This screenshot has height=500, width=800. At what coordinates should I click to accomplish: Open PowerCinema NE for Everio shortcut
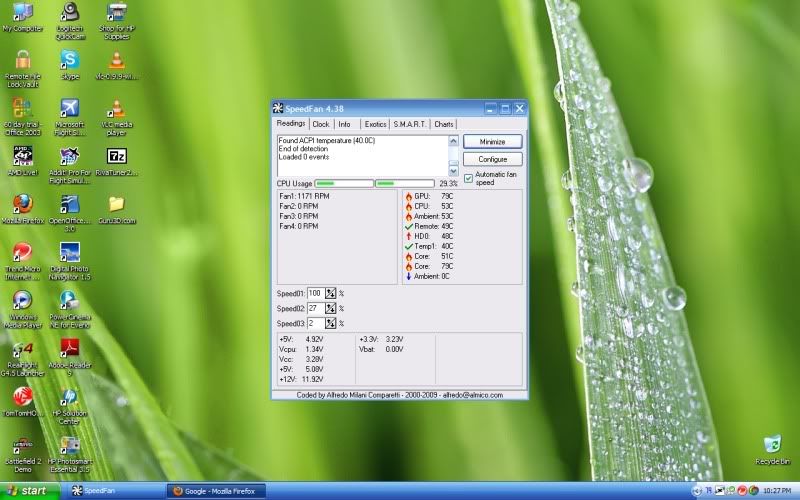[x=69, y=309]
